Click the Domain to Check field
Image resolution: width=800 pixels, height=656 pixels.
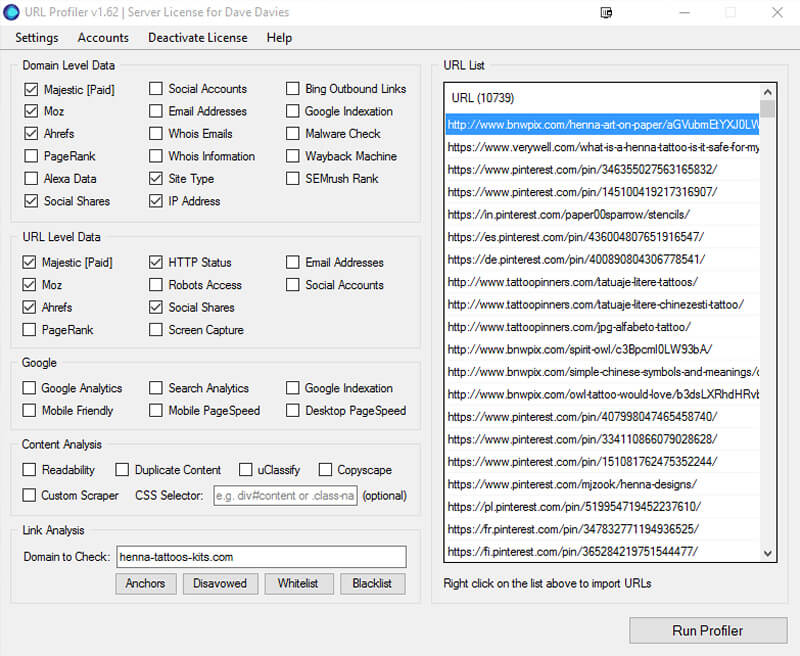point(261,557)
